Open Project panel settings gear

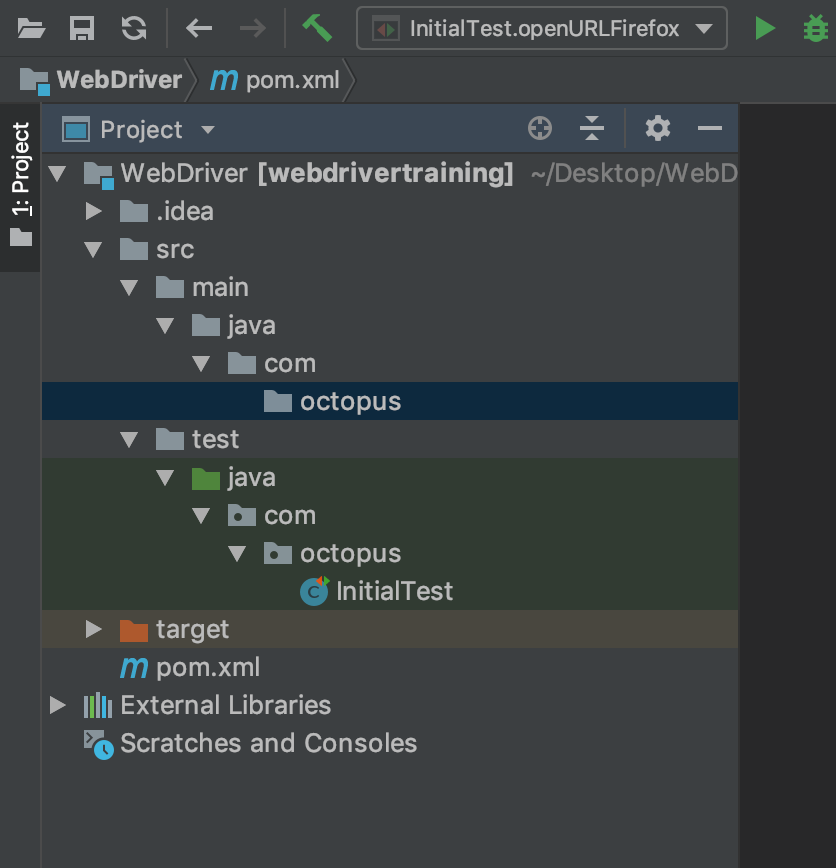pos(657,128)
